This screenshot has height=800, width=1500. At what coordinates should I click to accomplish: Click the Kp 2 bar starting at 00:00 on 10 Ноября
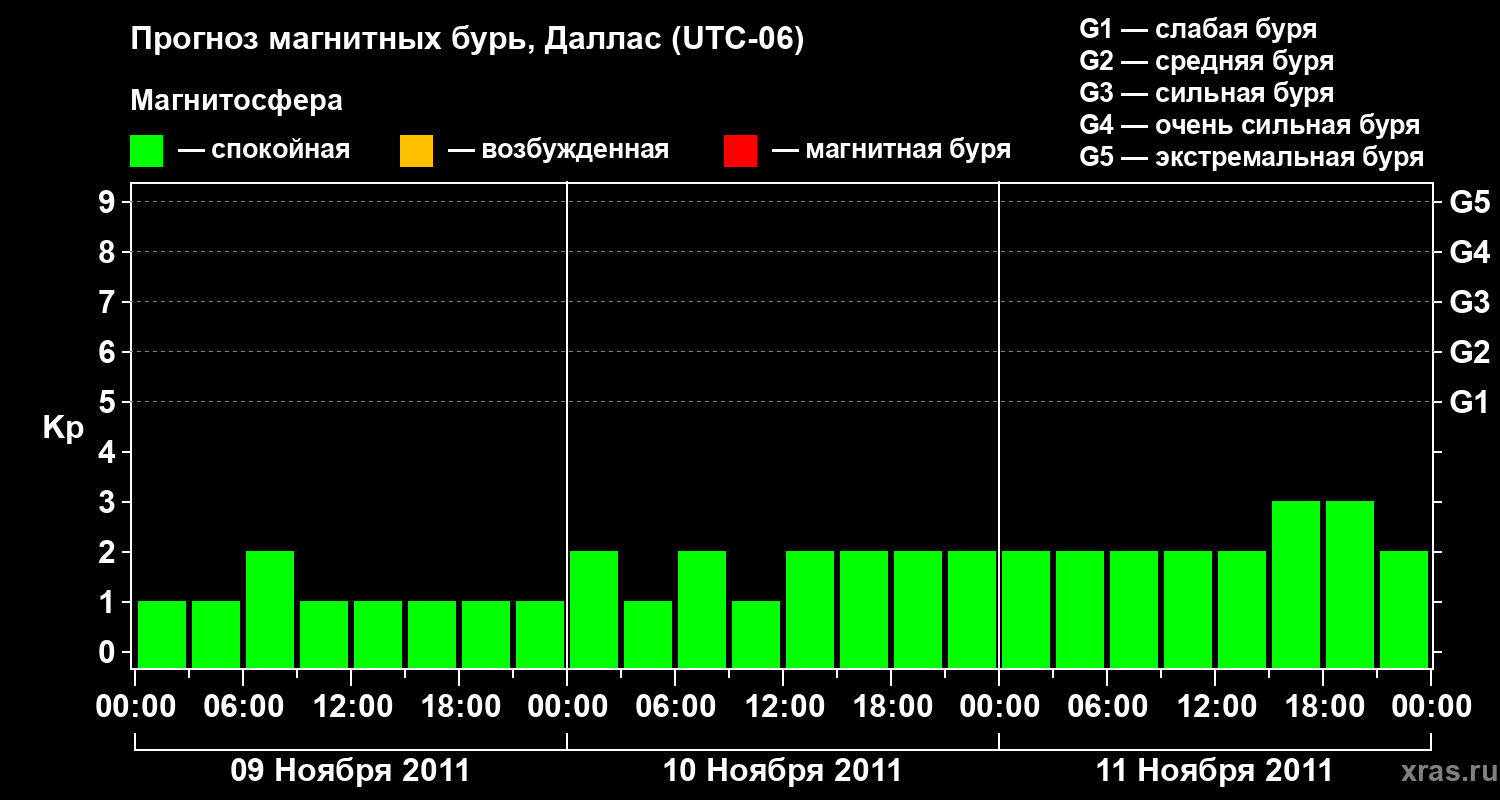click(x=594, y=609)
